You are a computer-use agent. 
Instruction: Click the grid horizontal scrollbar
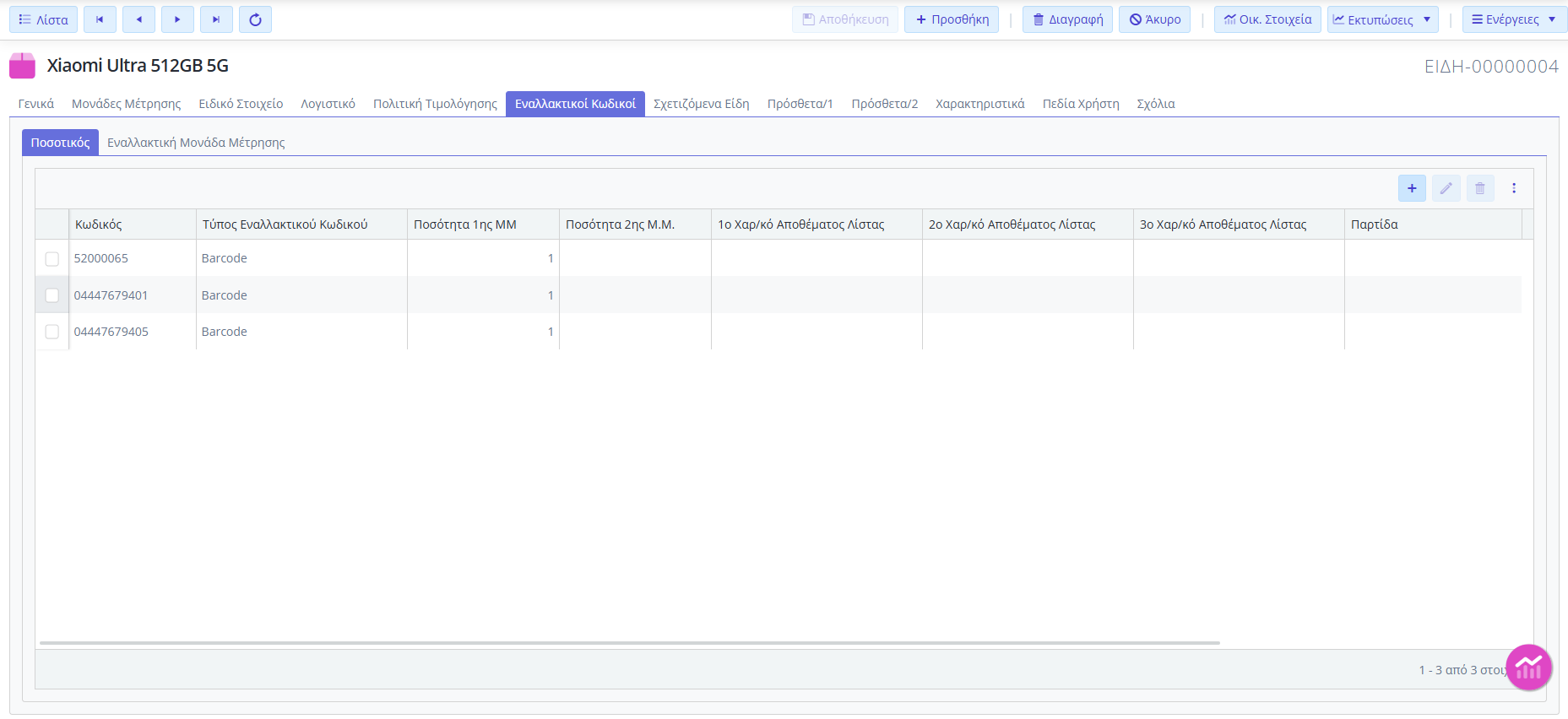coord(630,643)
